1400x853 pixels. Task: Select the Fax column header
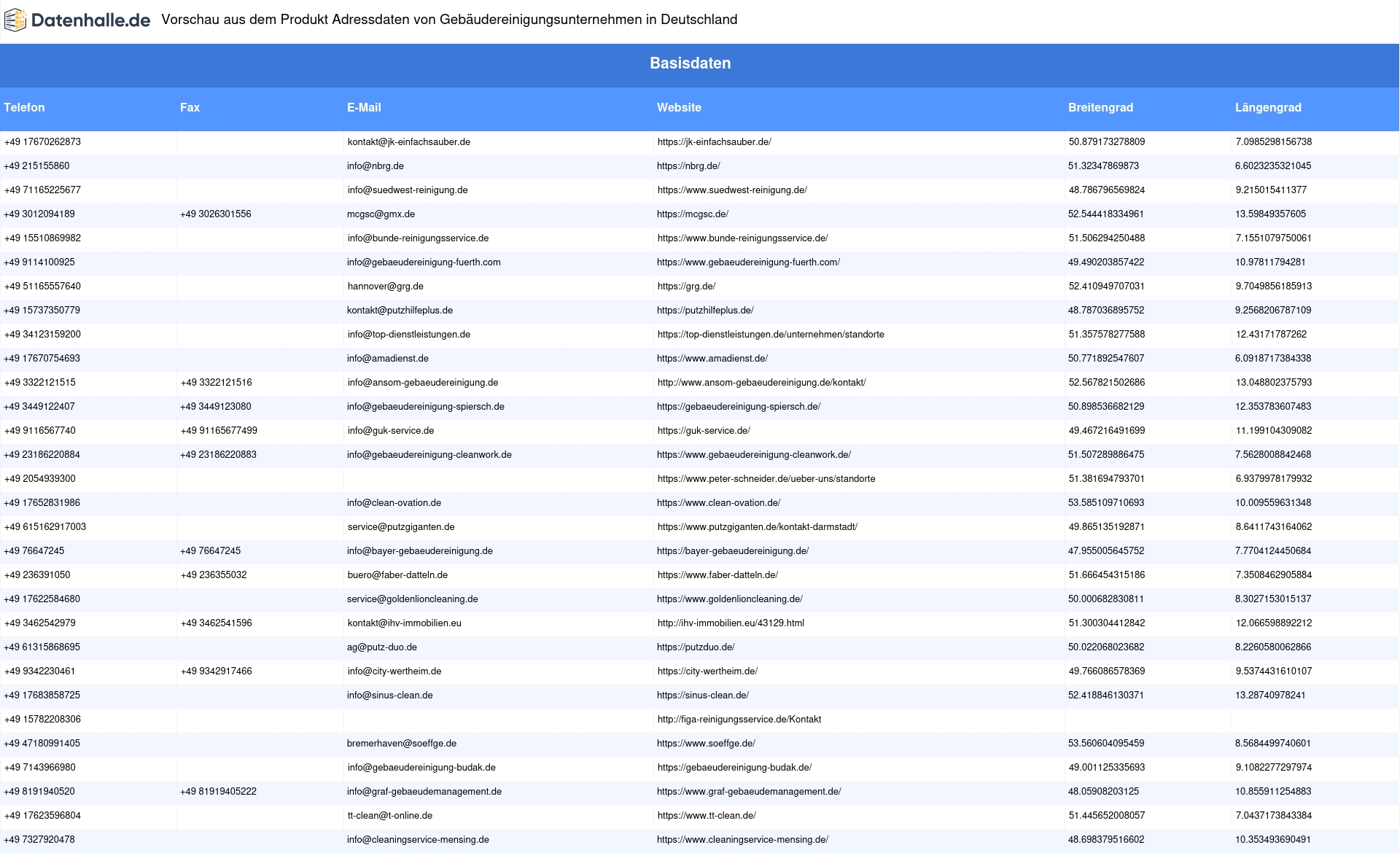[190, 108]
